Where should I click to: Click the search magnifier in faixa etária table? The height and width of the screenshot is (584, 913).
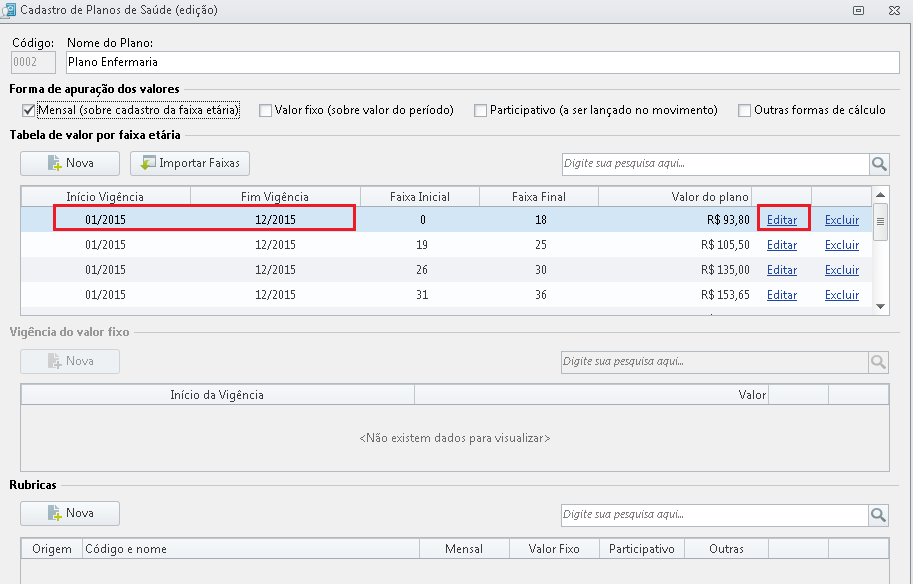[x=879, y=164]
